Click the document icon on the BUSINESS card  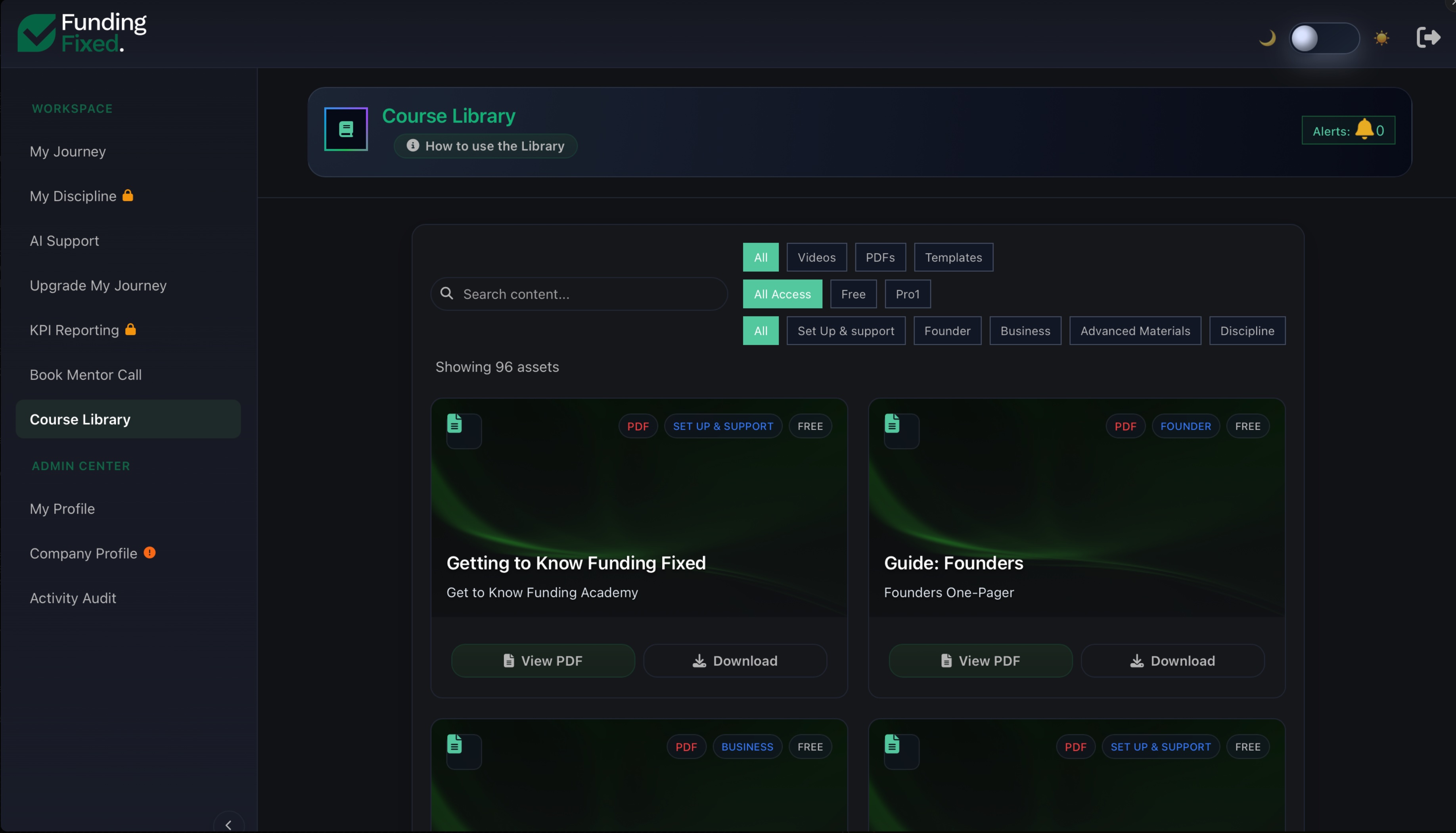[455, 744]
